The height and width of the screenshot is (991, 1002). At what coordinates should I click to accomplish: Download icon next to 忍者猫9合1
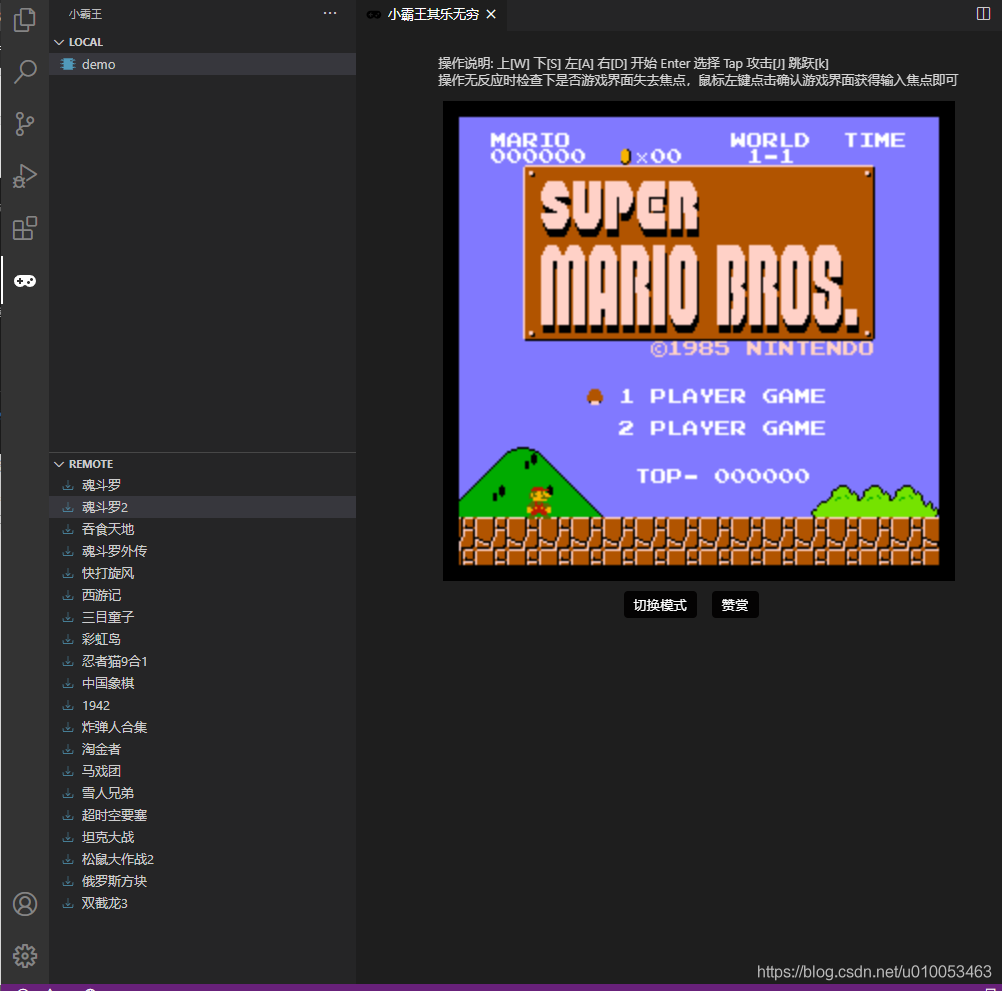point(68,662)
